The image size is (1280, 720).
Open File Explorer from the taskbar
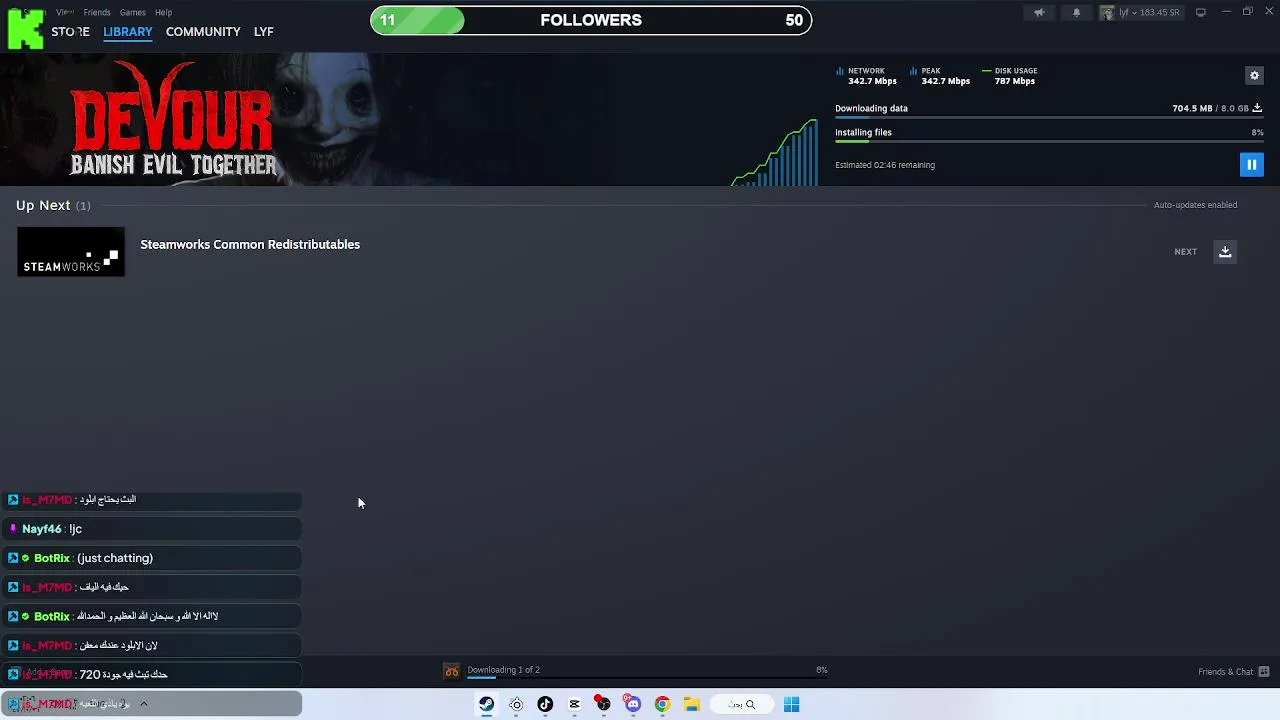pyautogui.click(x=691, y=704)
